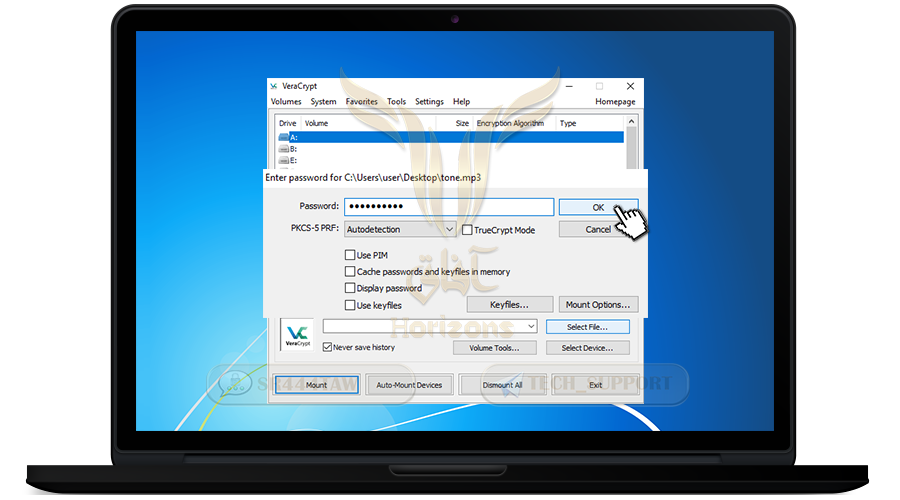Open the System menu

(x=323, y=102)
